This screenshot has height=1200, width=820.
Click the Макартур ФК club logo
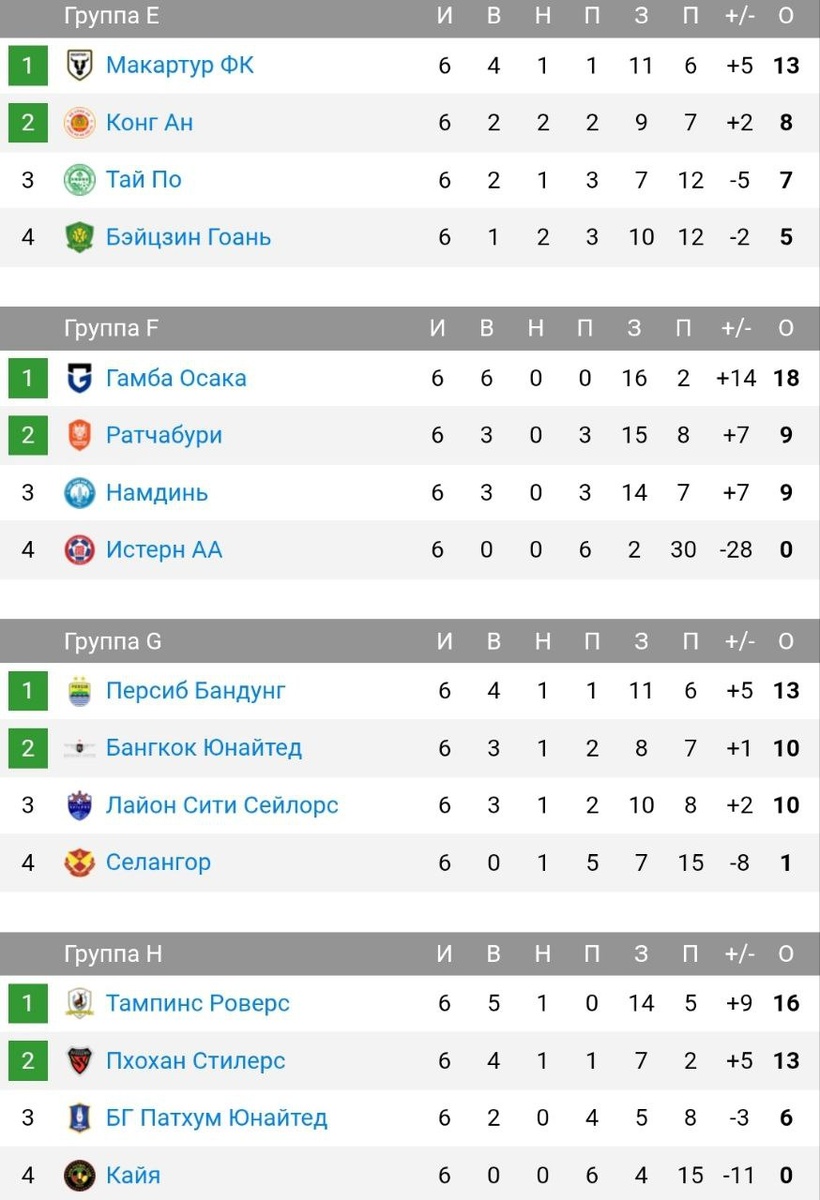(79, 66)
